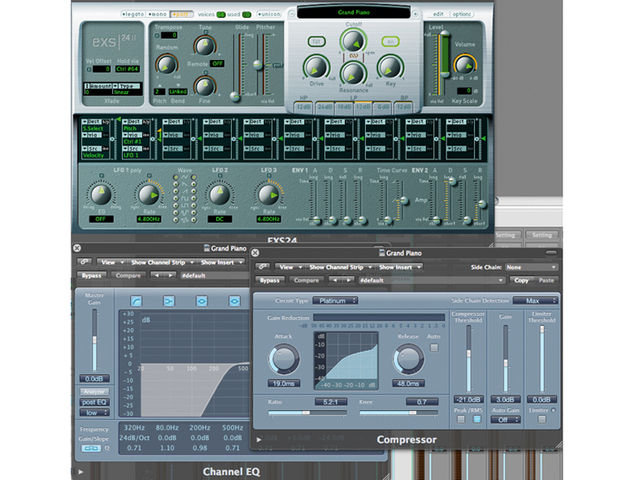Click the LFO 1 Rate knob
Viewport: 640px width, 480px height.
tap(149, 195)
